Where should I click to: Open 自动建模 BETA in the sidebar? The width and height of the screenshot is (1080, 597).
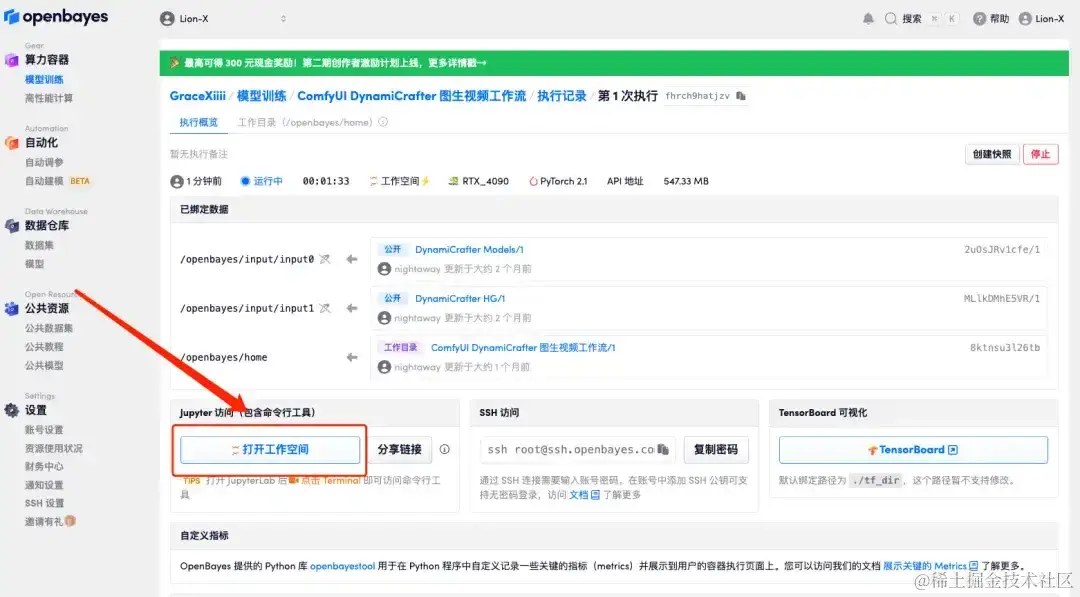pyautogui.click(x=57, y=180)
